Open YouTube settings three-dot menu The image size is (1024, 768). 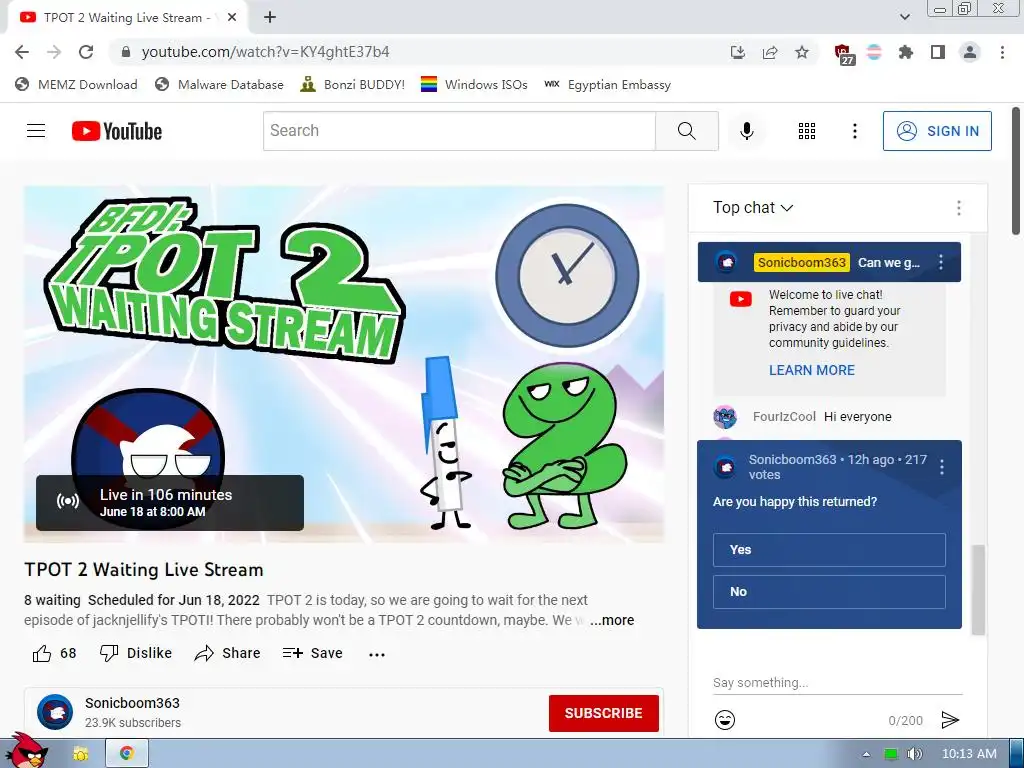[854, 131]
